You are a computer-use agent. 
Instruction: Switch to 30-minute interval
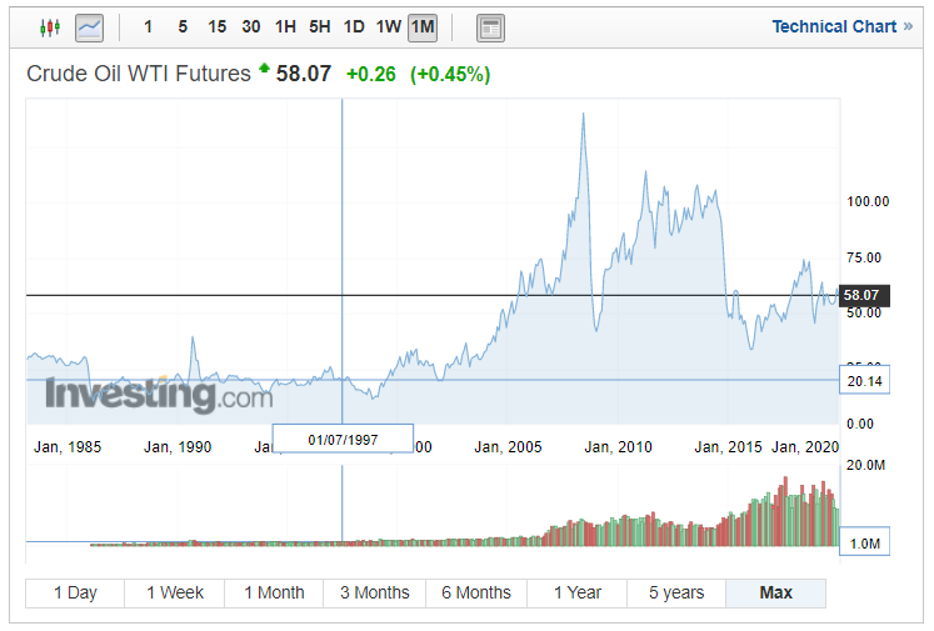tap(251, 27)
